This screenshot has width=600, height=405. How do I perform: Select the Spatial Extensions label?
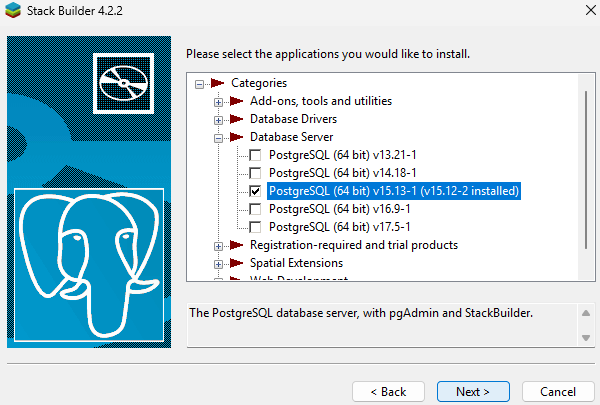pyautogui.click(x=296, y=263)
